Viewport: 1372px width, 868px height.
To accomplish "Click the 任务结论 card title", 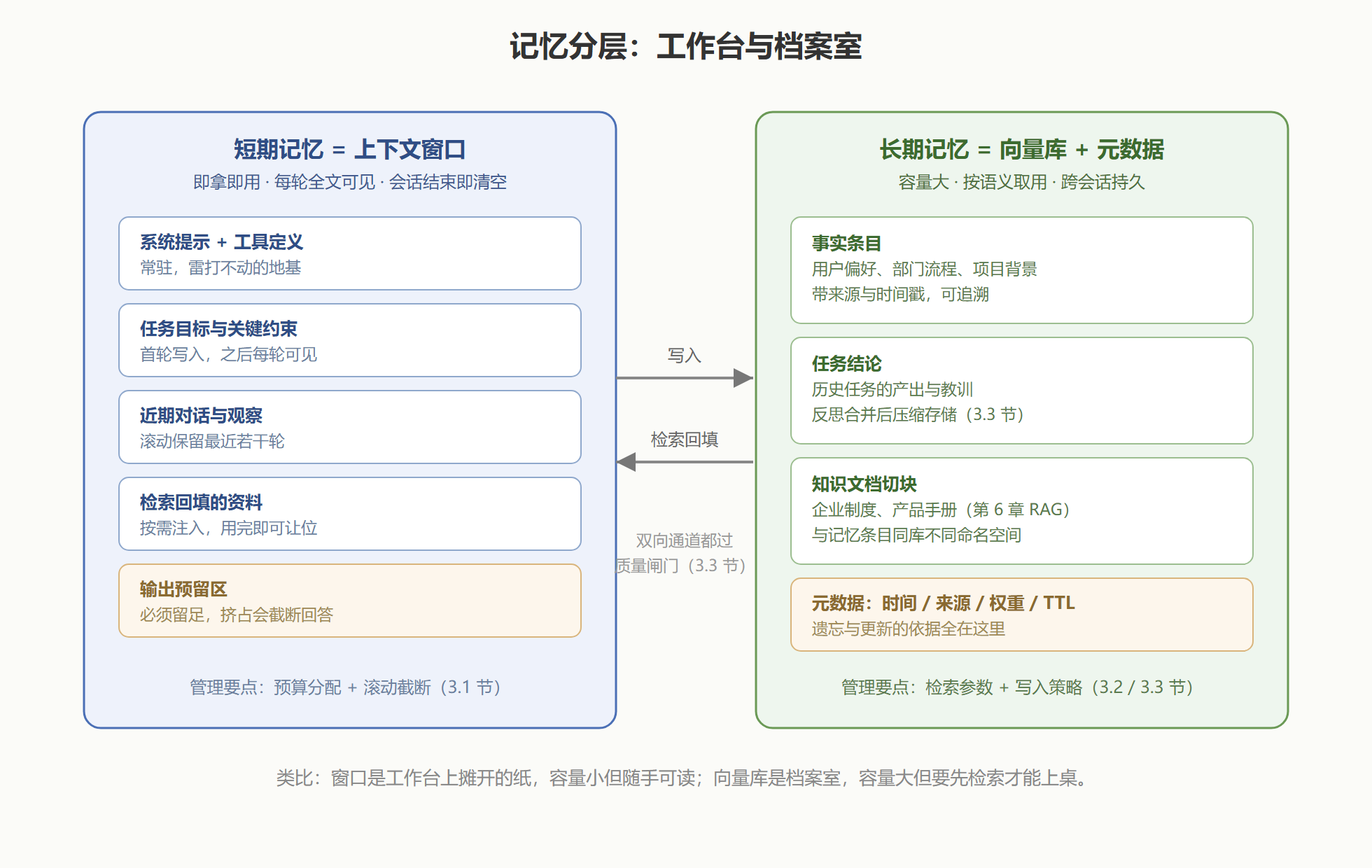I will click(x=846, y=363).
